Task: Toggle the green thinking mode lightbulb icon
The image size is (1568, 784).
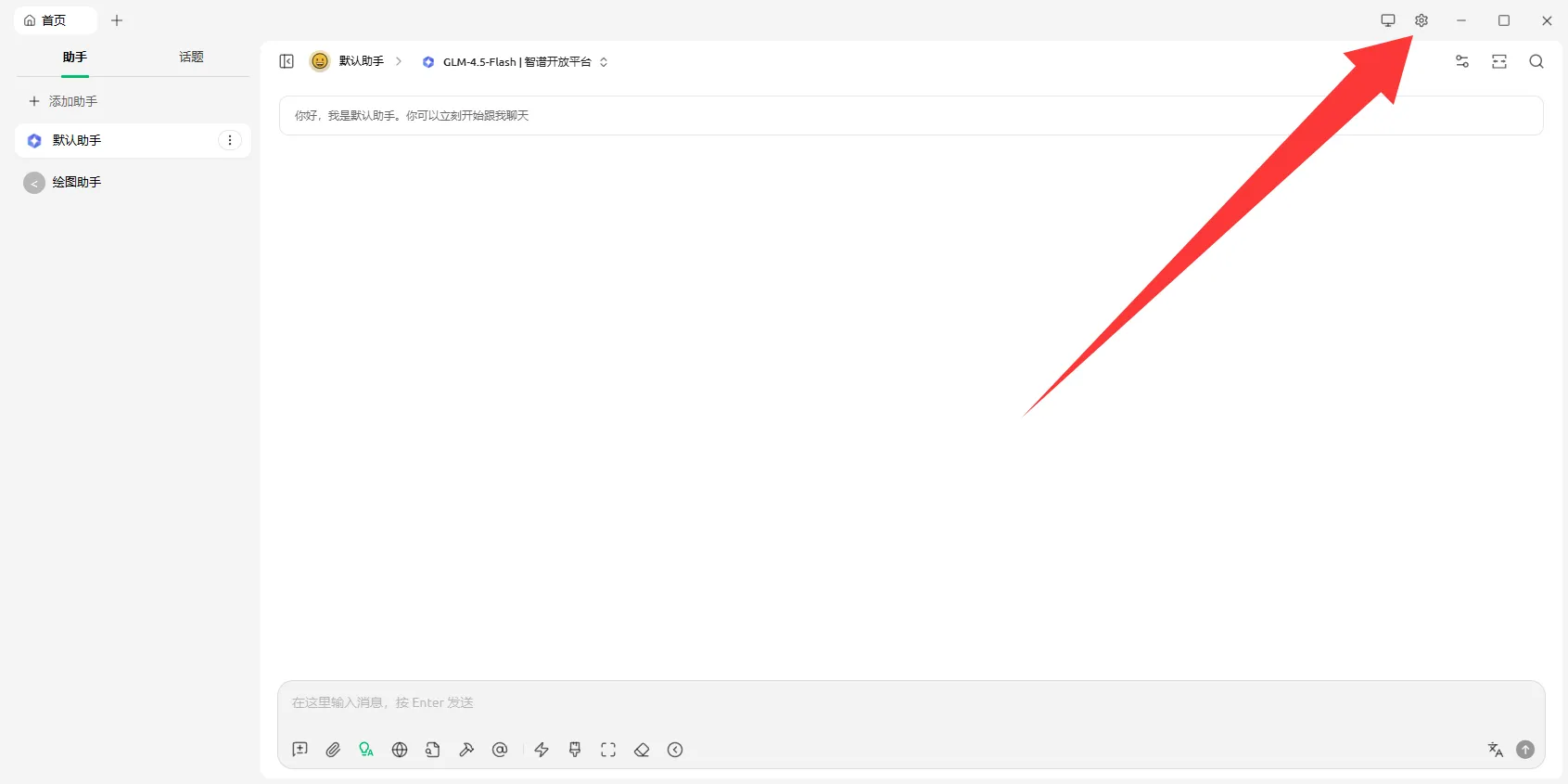Action: pyautogui.click(x=366, y=750)
